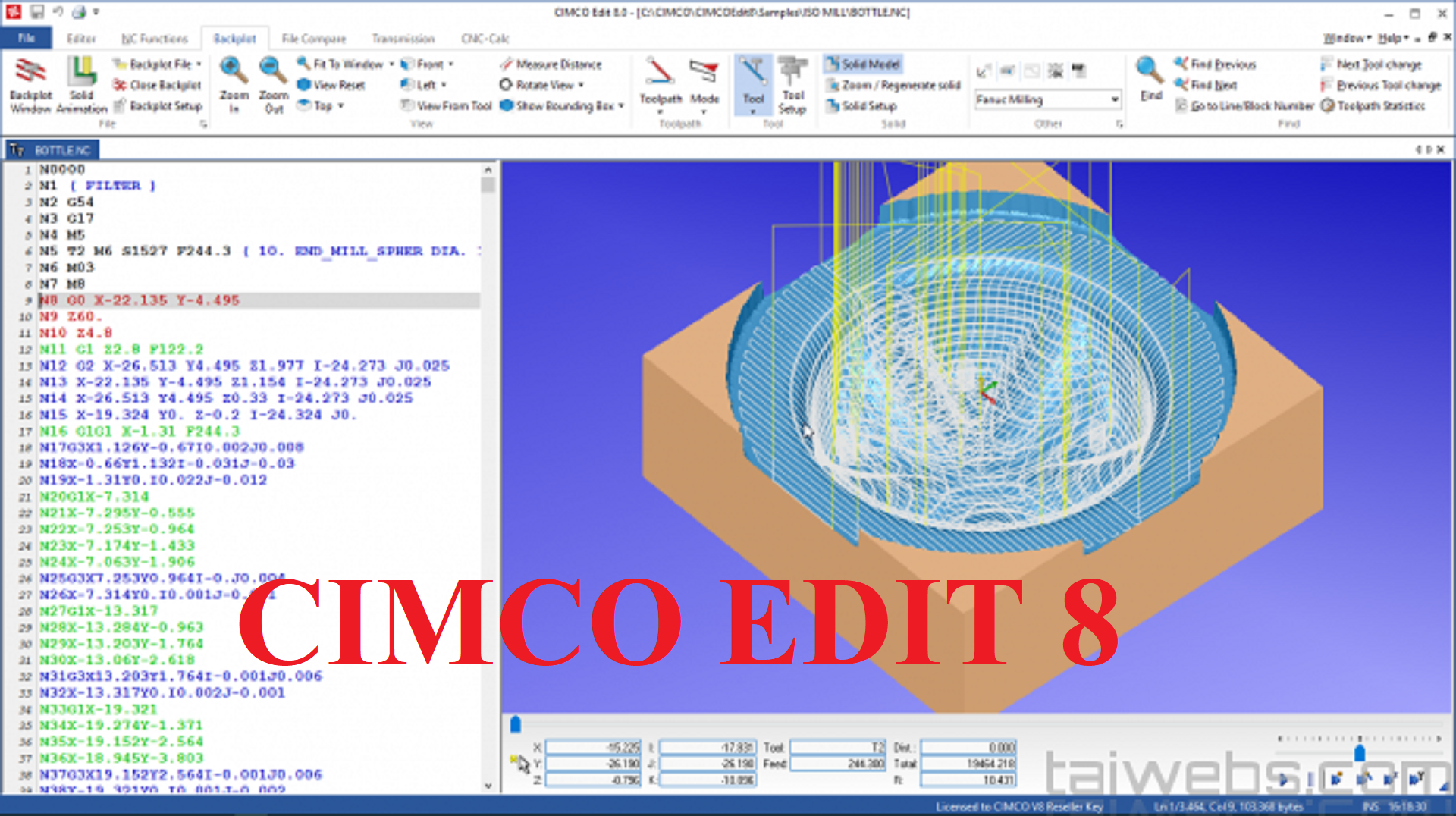The image size is (1456, 816).
Task: Switch to the Transmission ribbon tab
Action: pos(403,38)
